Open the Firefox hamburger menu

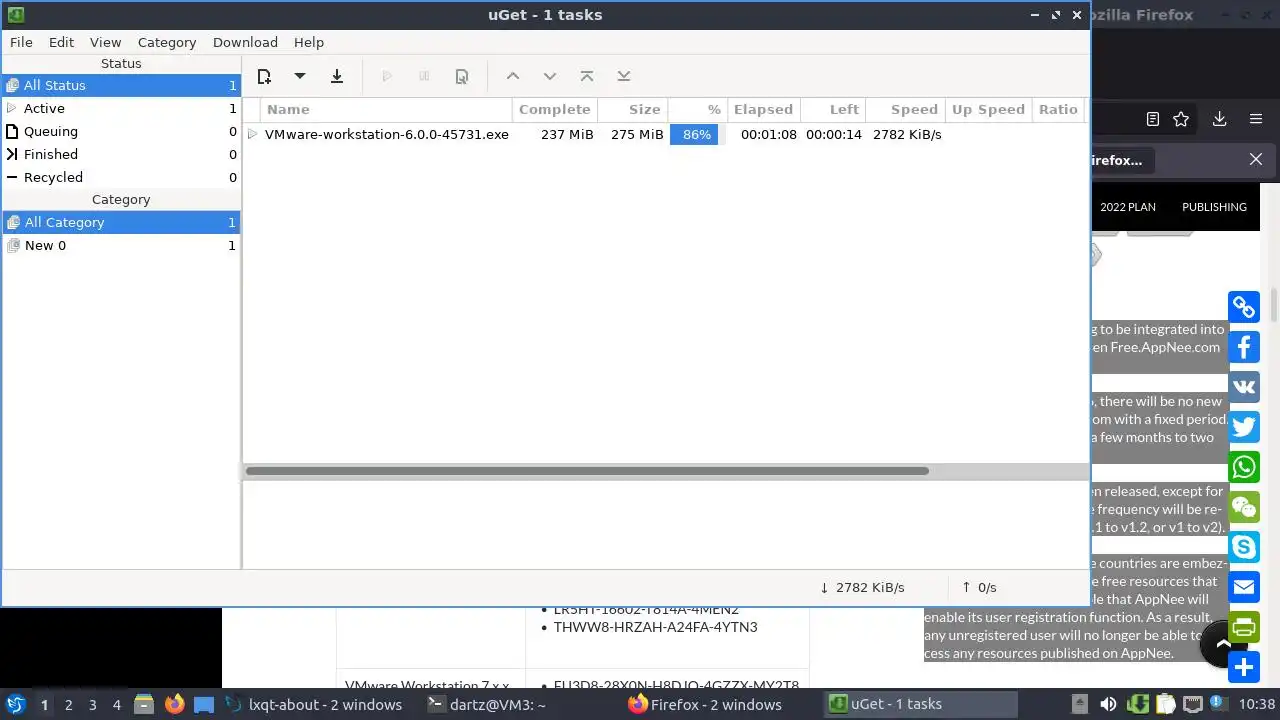(x=1256, y=119)
